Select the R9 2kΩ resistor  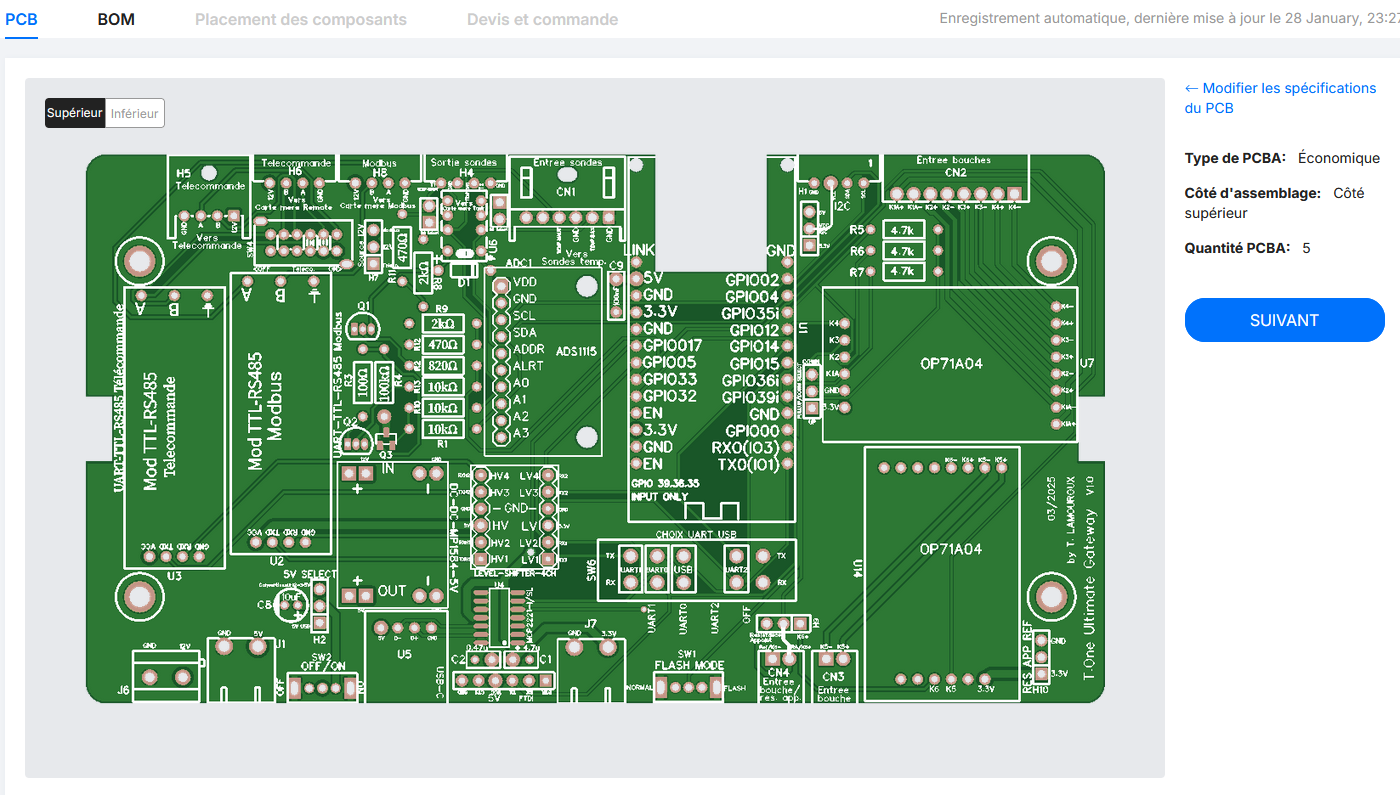pyautogui.click(x=441, y=324)
